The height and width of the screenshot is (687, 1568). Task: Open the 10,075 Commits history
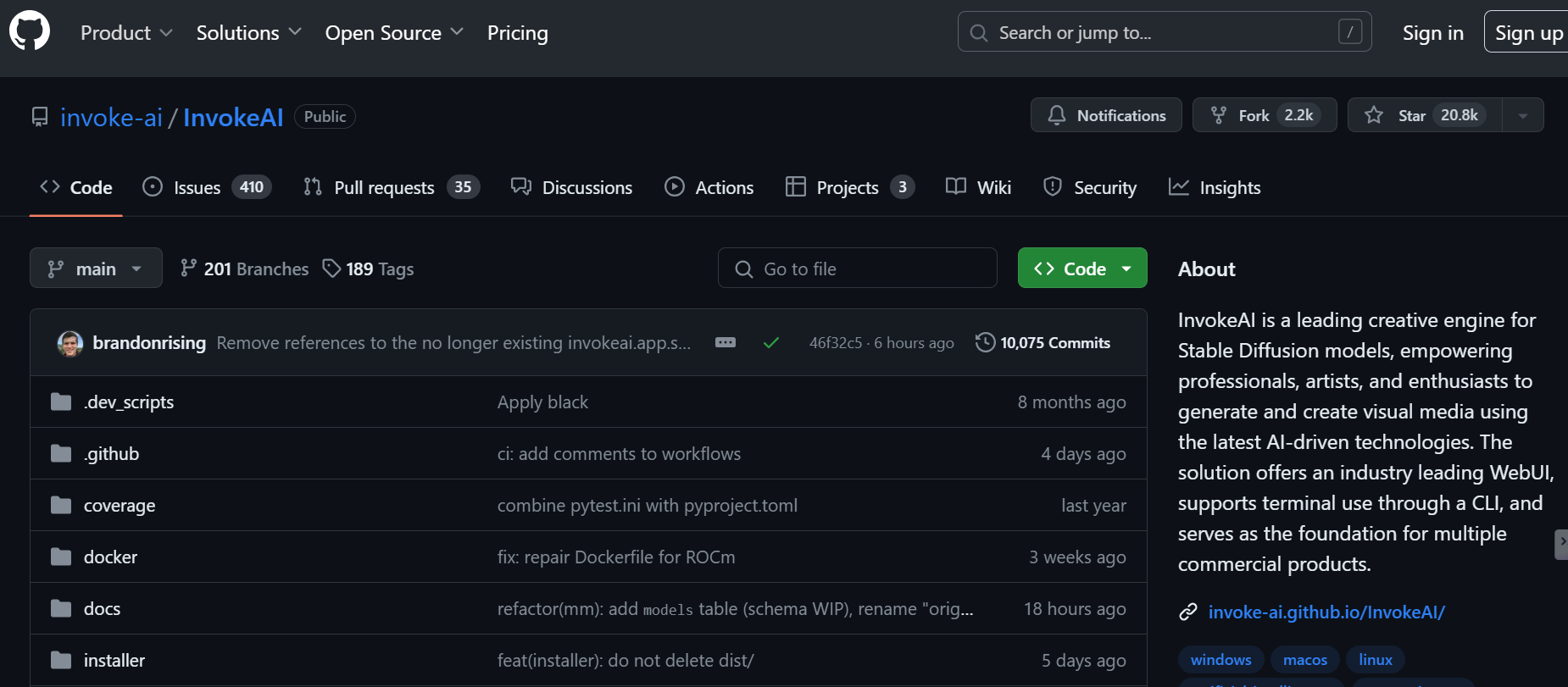click(1043, 343)
